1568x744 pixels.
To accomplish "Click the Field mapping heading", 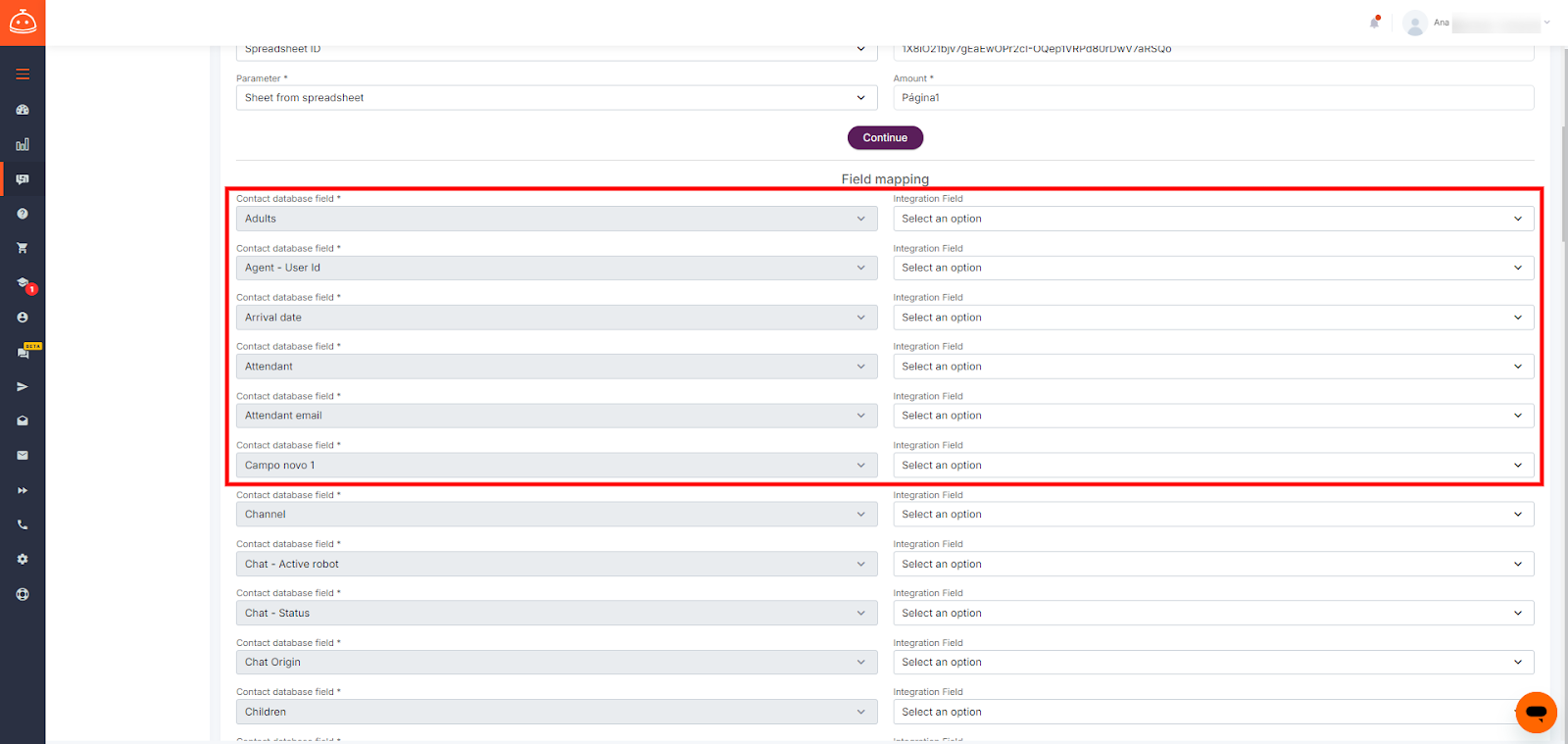I will tap(885, 179).
